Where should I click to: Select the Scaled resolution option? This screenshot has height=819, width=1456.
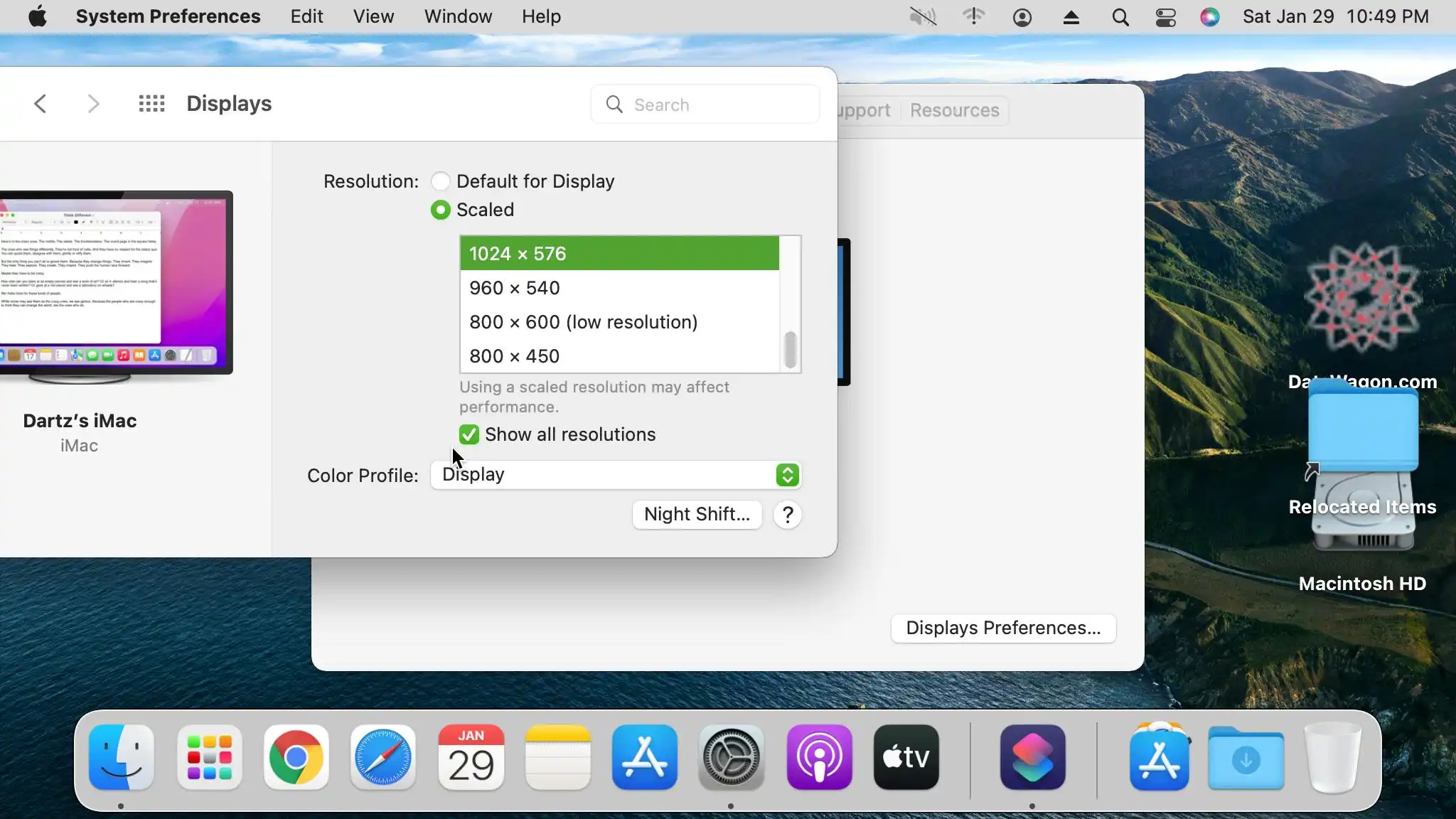click(x=441, y=210)
